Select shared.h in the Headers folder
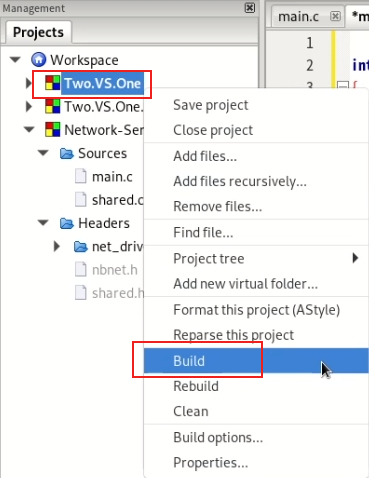 click(118, 293)
